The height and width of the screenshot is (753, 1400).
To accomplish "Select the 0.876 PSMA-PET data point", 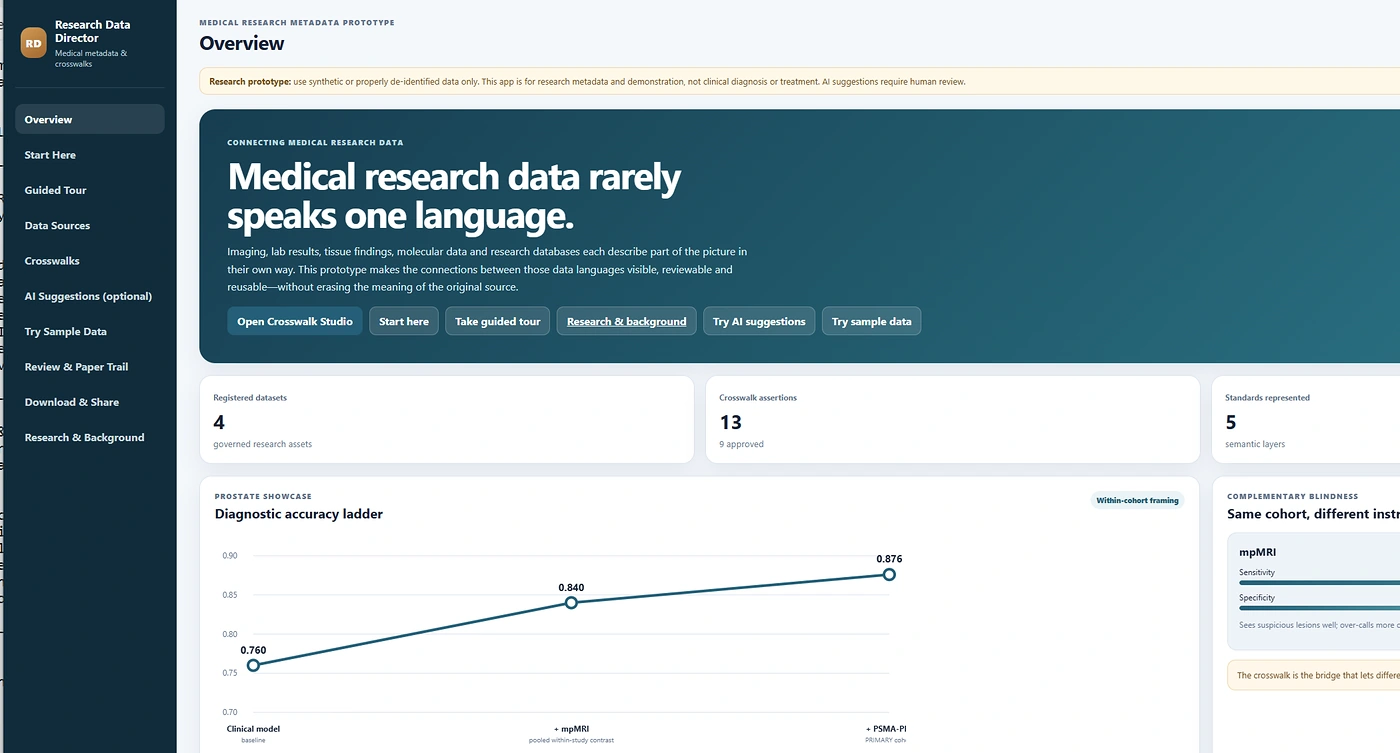I will pyautogui.click(x=889, y=574).
